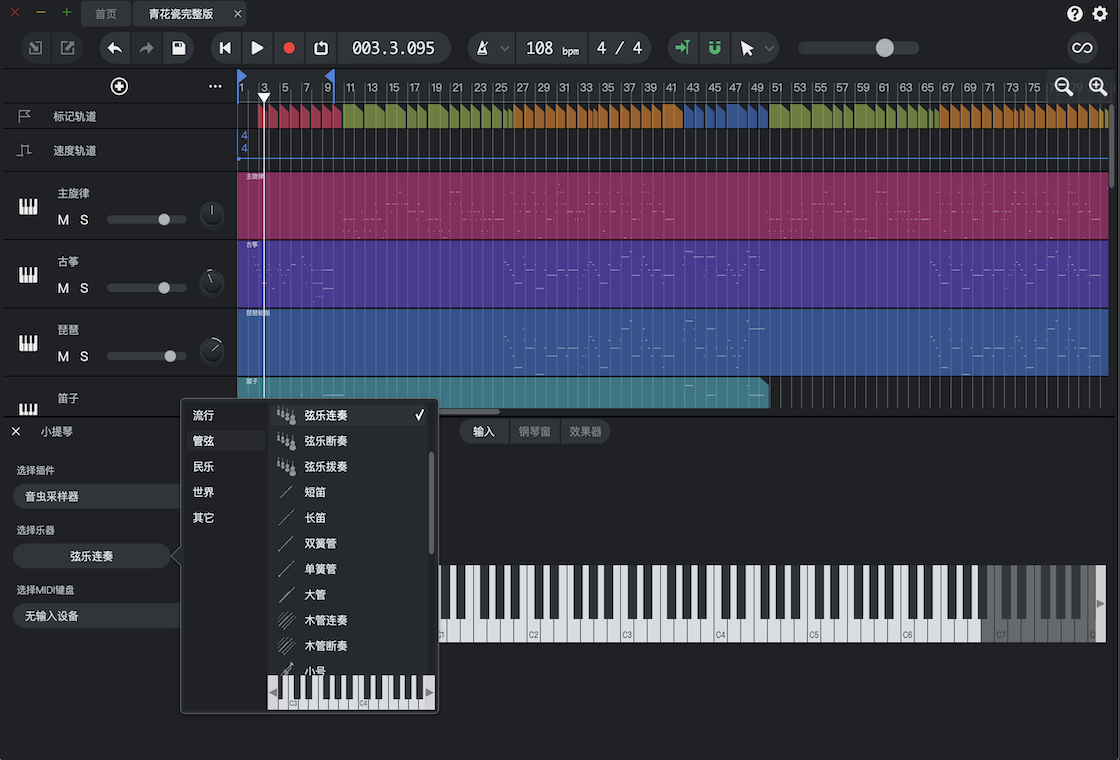
Task: Add a new track with the plus icon
Action: click(119, 86)
